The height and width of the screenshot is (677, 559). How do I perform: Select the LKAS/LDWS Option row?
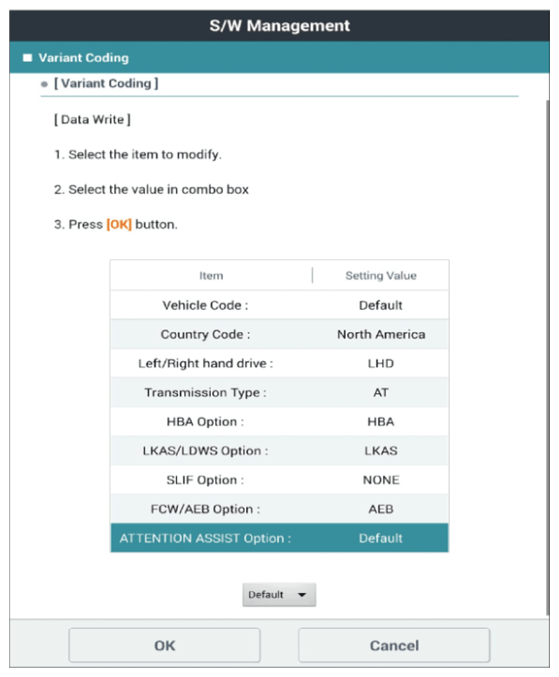[279, 451]
